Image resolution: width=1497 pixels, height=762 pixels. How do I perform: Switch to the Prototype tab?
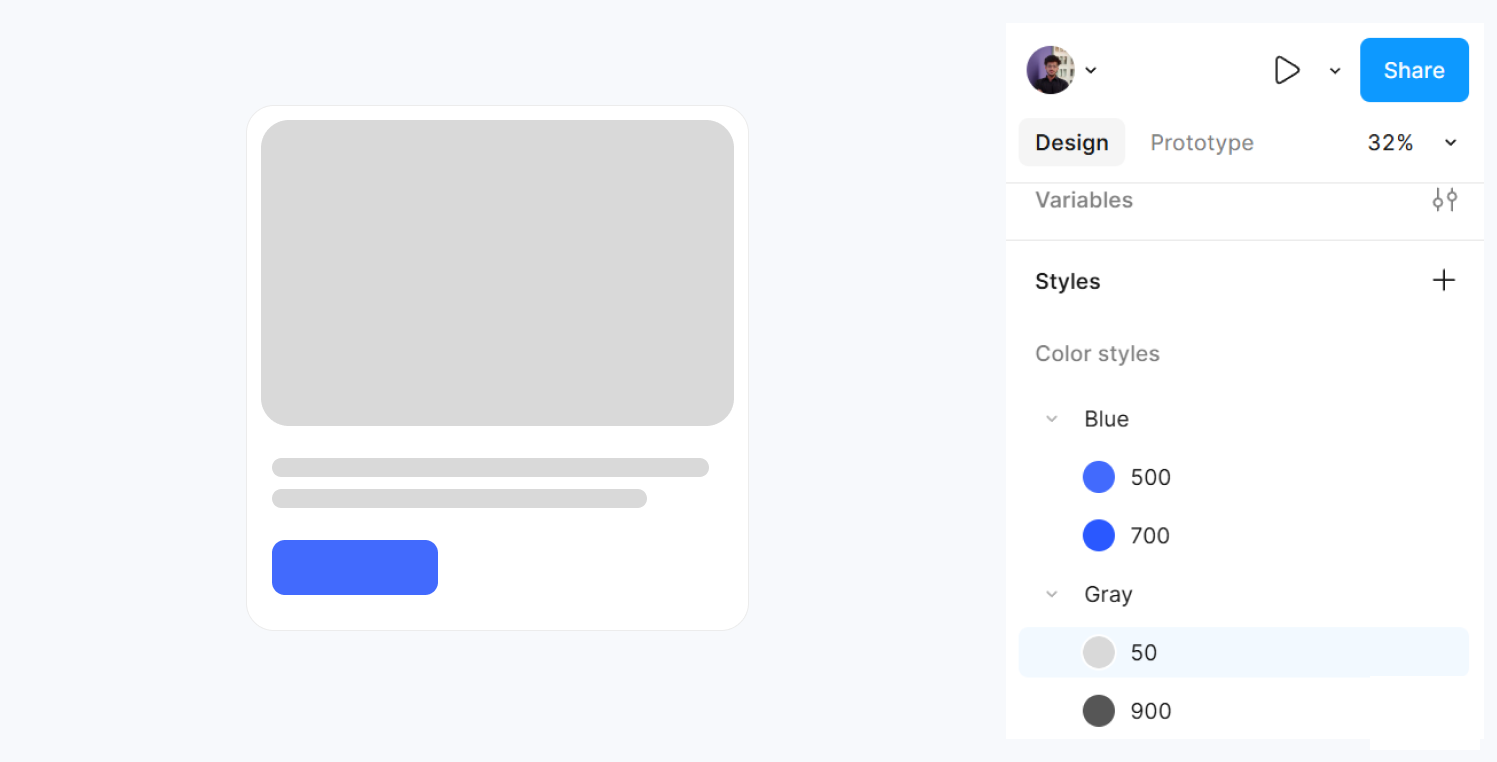1201,143
